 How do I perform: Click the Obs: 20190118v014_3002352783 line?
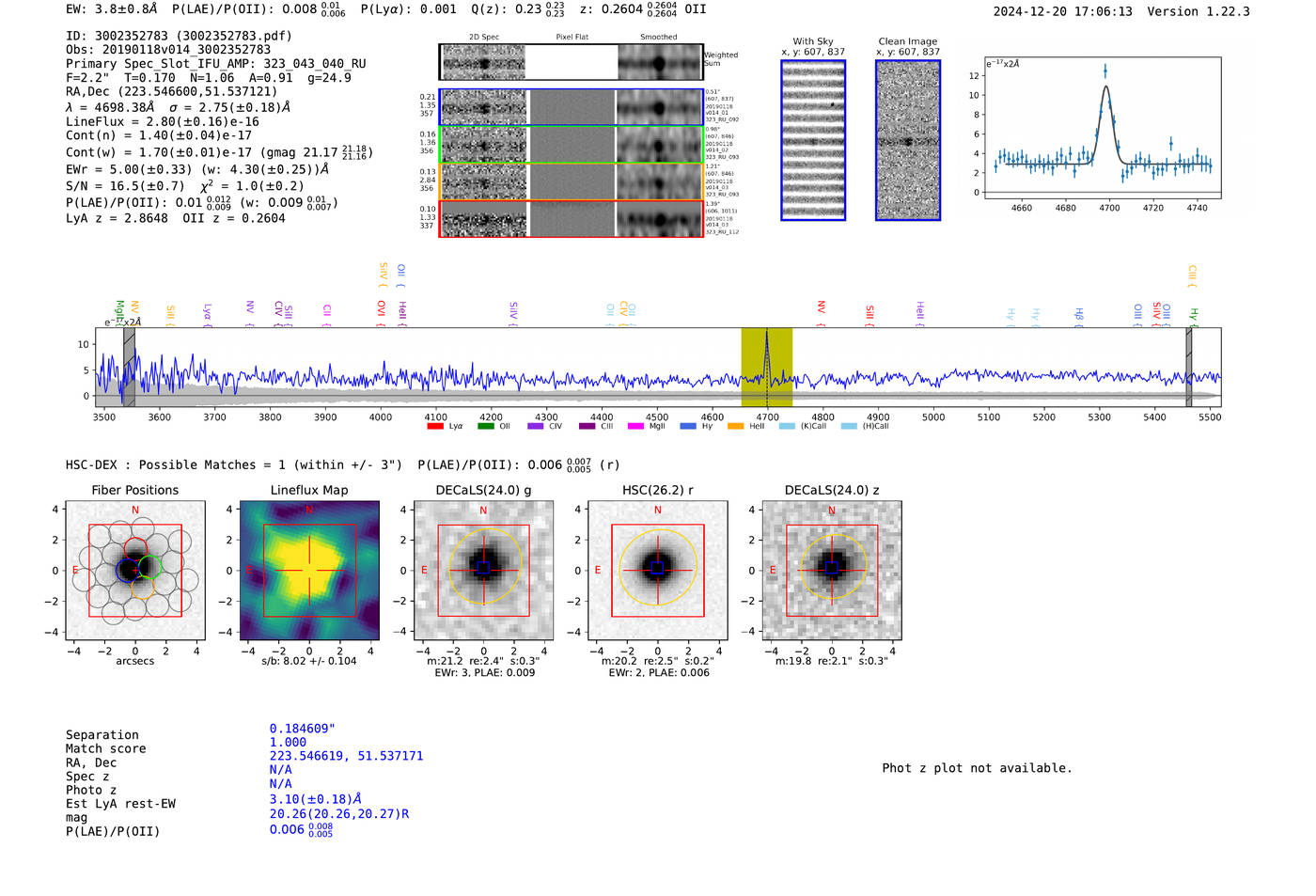coord(168,50)
